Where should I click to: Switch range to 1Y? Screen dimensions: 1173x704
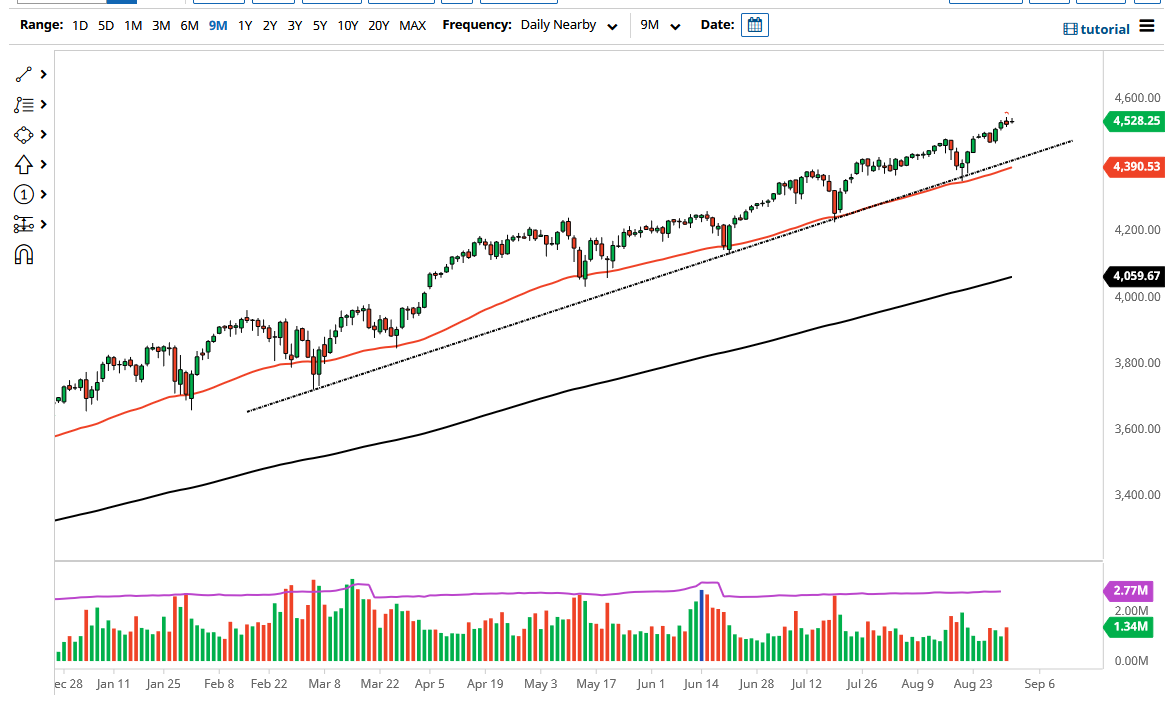point(245,26)
